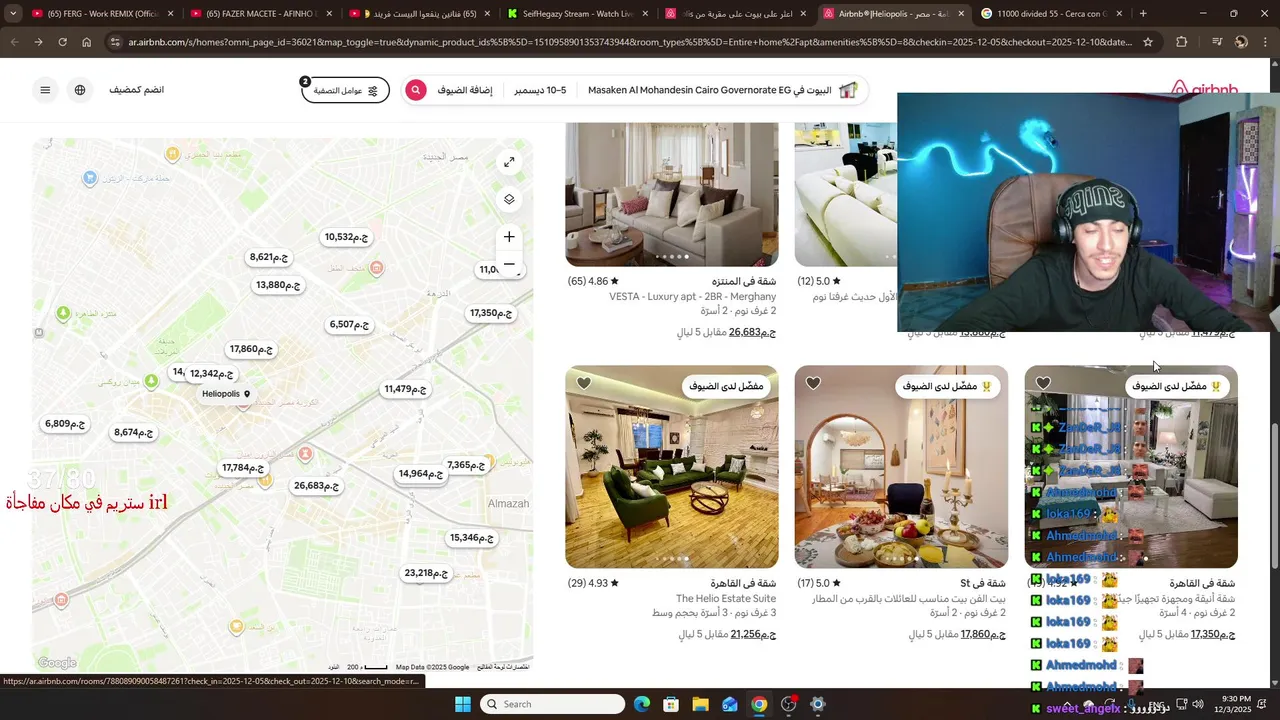Favorite the listing priced 17,350
Viewport: 1280px width, 720px height.
click(x=1044, y=384)
